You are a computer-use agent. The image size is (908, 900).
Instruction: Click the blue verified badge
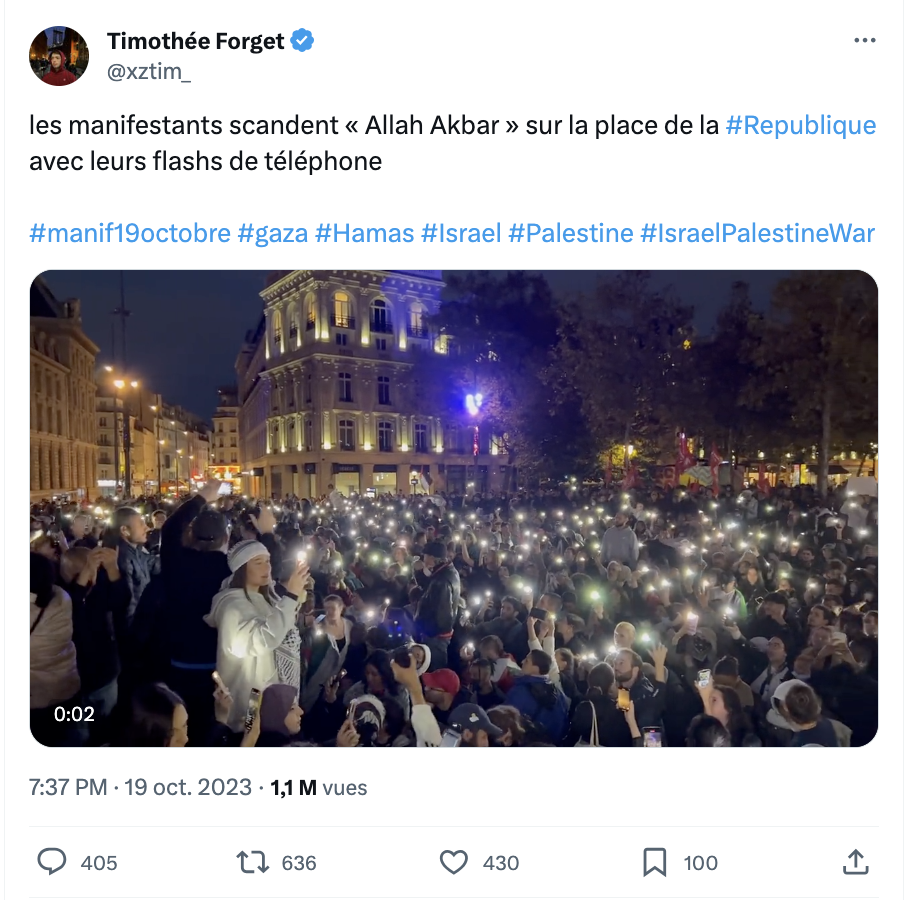click(302, 41)
